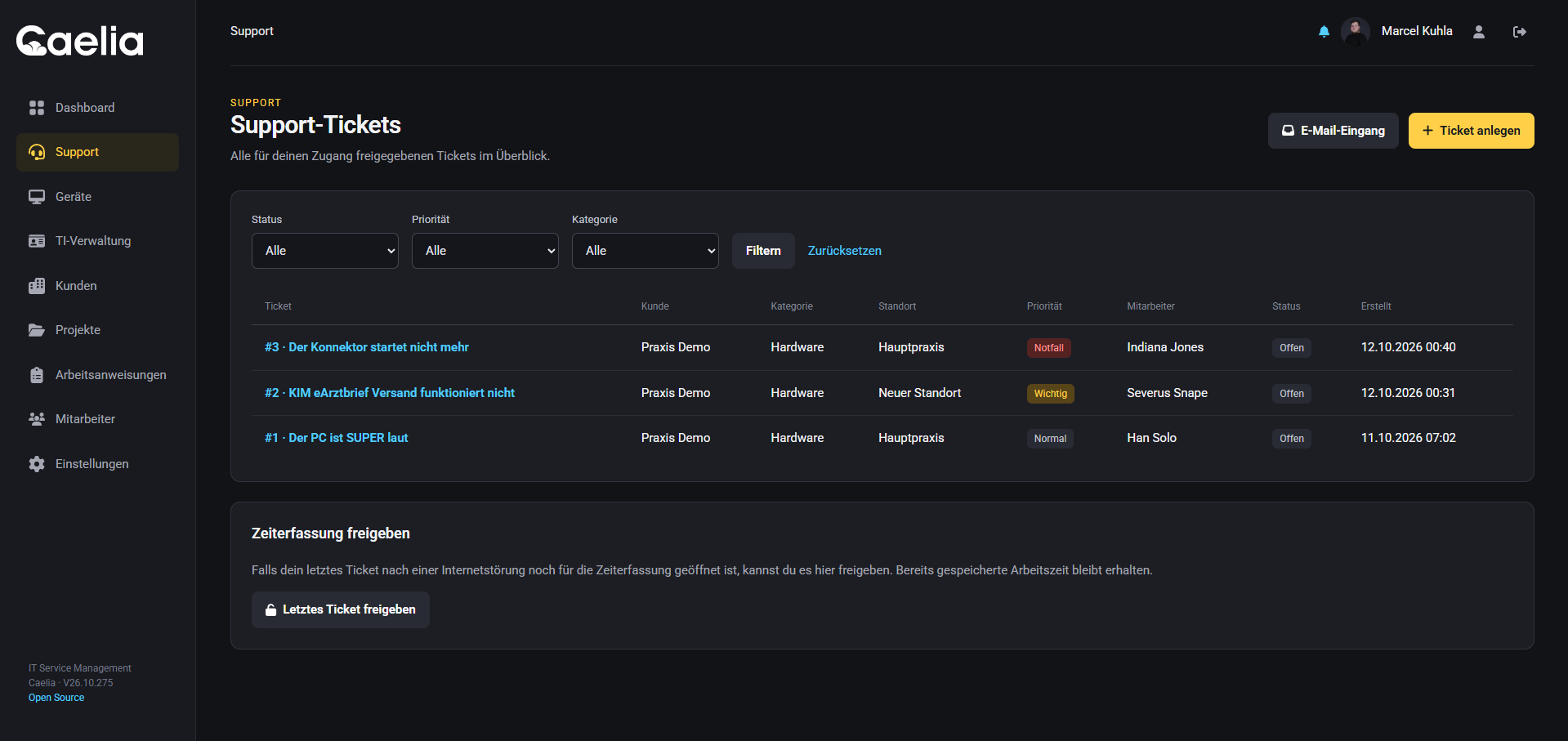The image size is (1568, 741).
Task: Open the user profile icon
Action: tap(1478, 32)
